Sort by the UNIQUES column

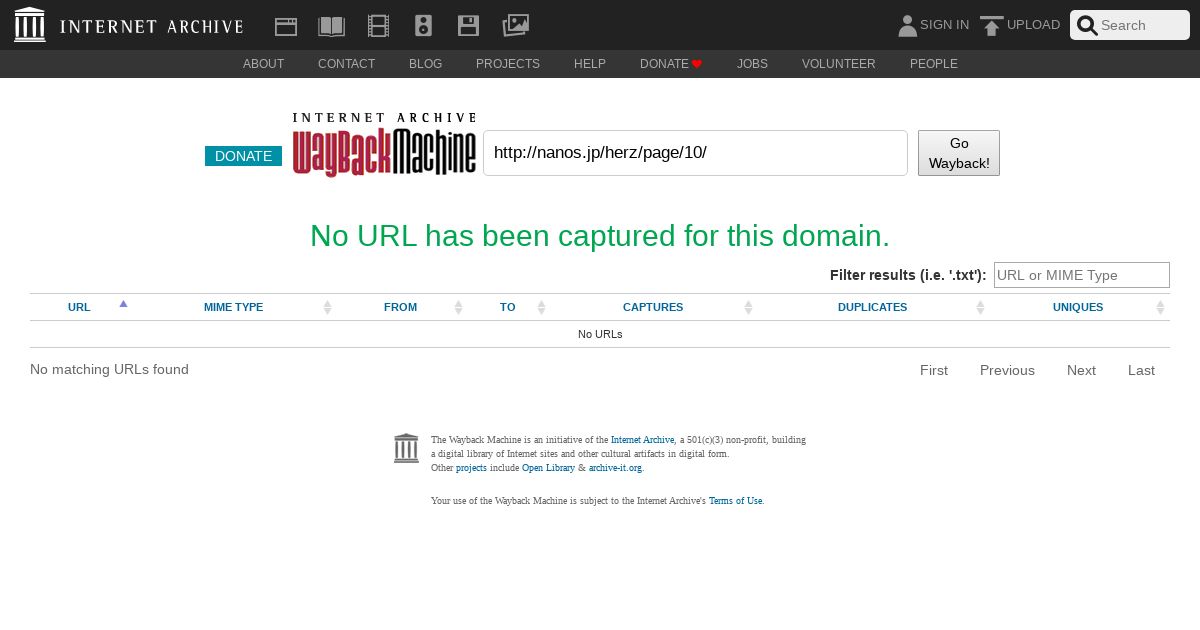[1078, 307]
